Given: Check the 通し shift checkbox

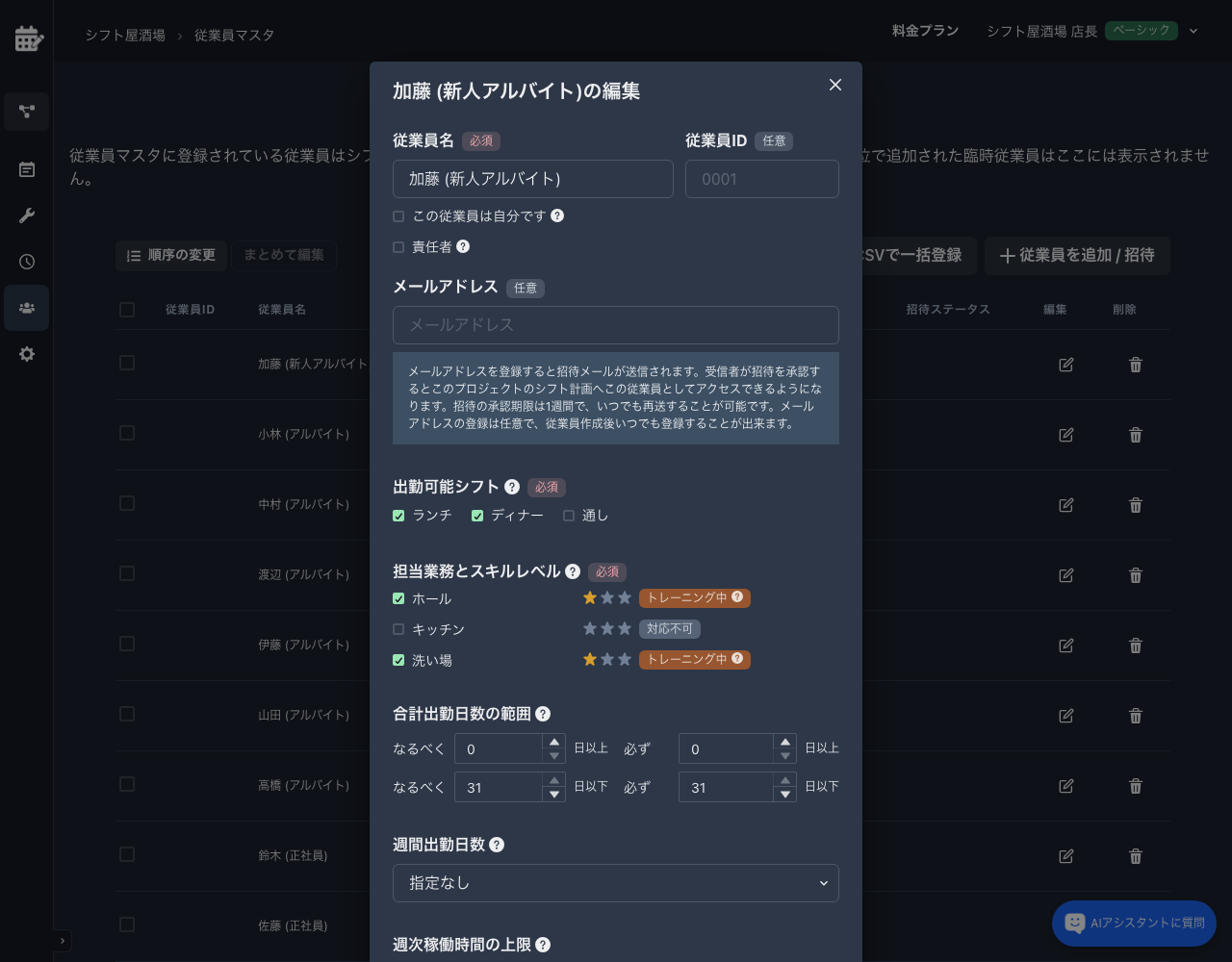Looking at the screenshot, I should tap(569, 516).
